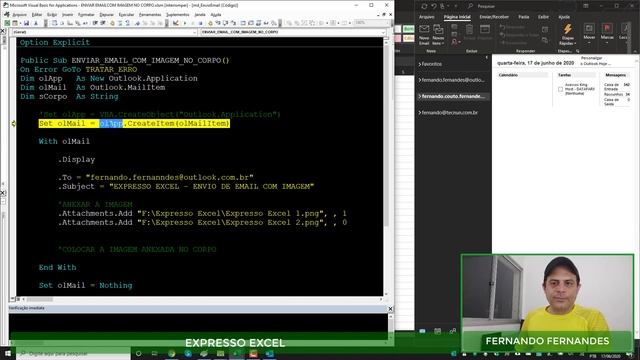Click the Windows Start button
This screenshot has width=640, height=360.
pos(8,353)
